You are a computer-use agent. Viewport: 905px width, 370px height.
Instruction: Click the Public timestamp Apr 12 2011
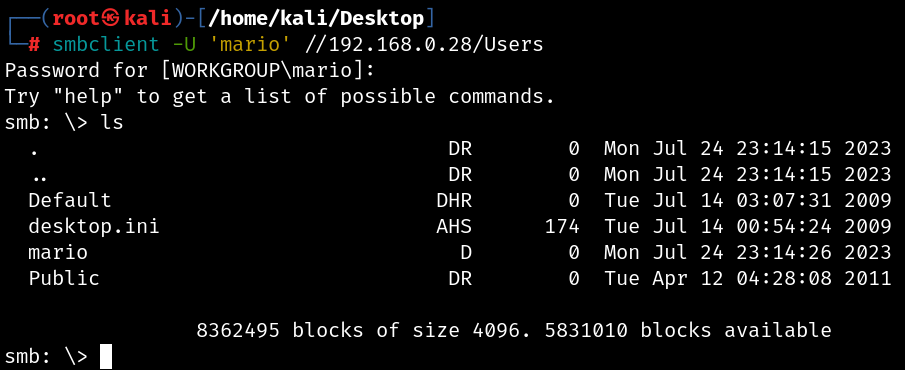point(748,278)
